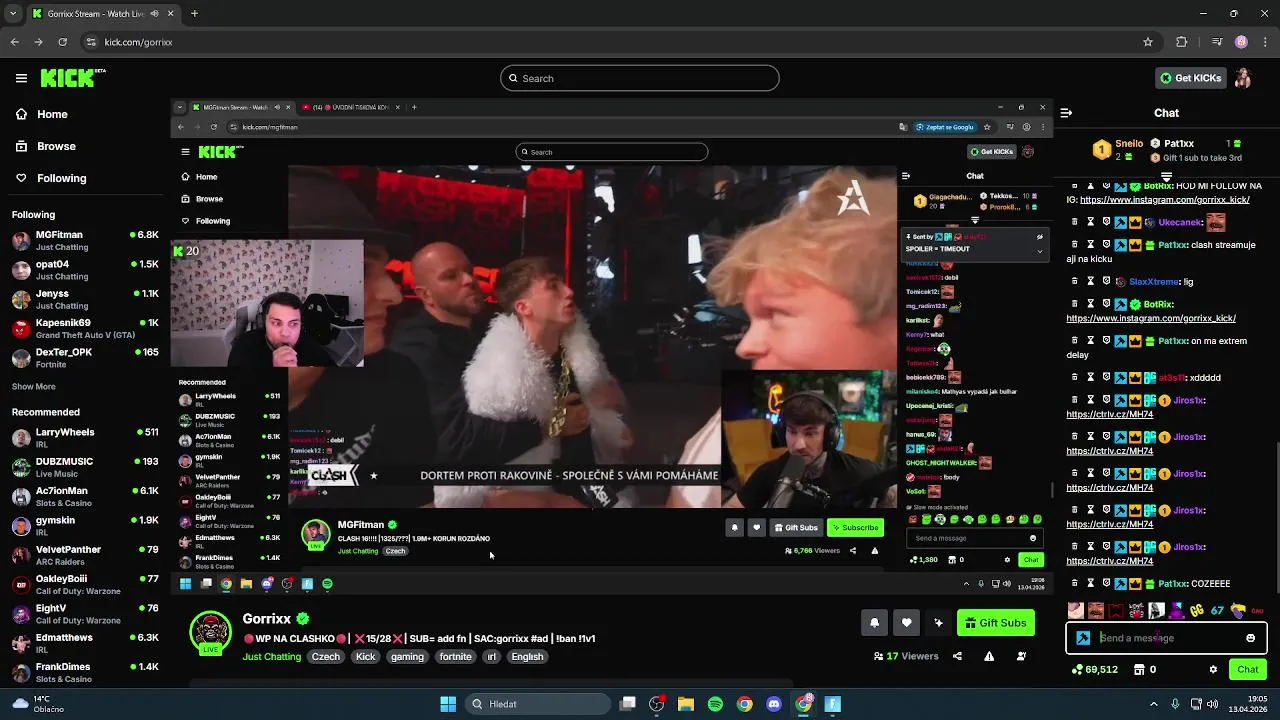The width and height of the screenshot is (1280, 720).
Task: Send message with the Chat button
Action: (x=1248, y=670)
